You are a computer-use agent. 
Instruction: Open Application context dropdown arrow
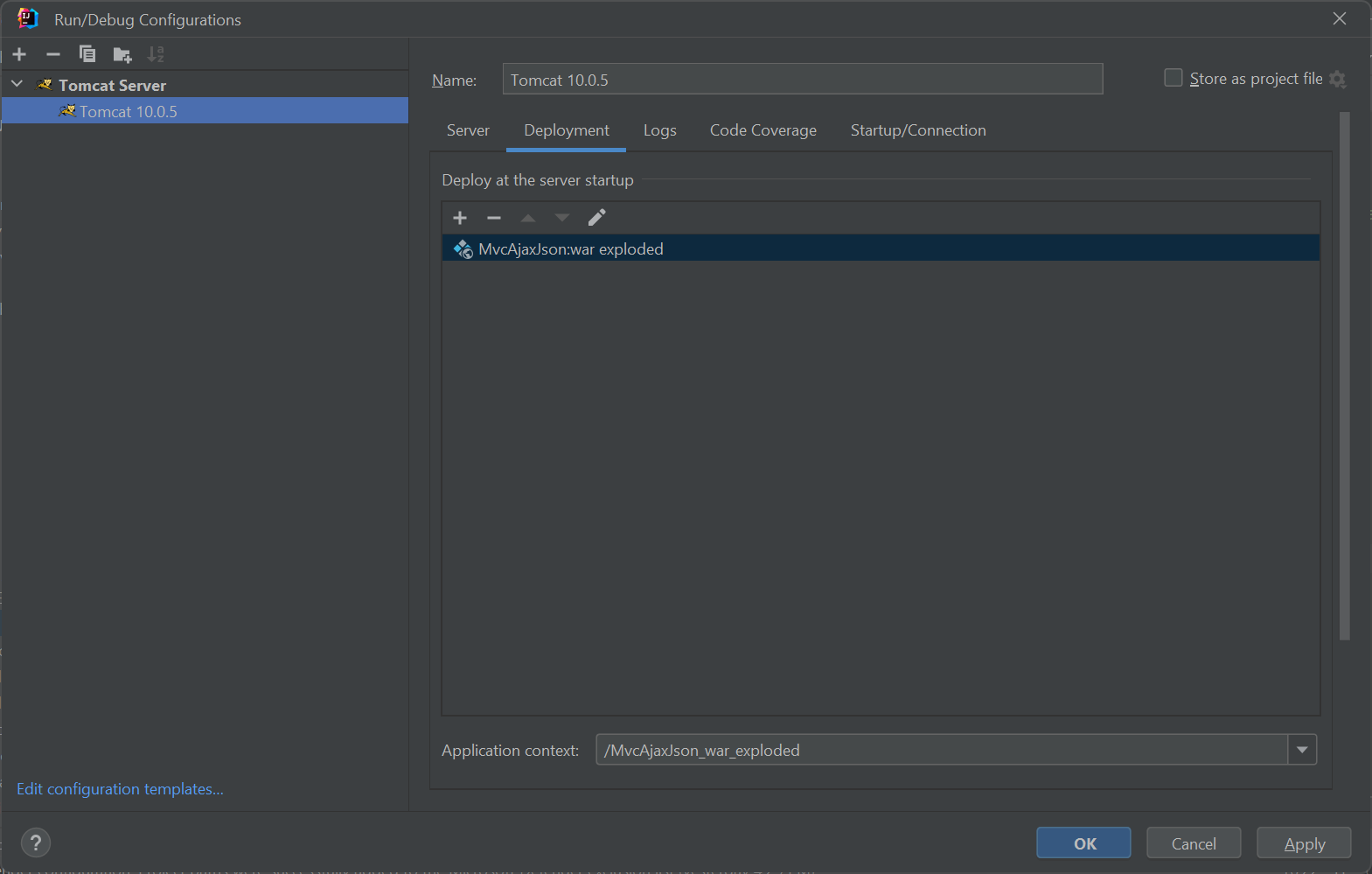tap(1302, 750)
